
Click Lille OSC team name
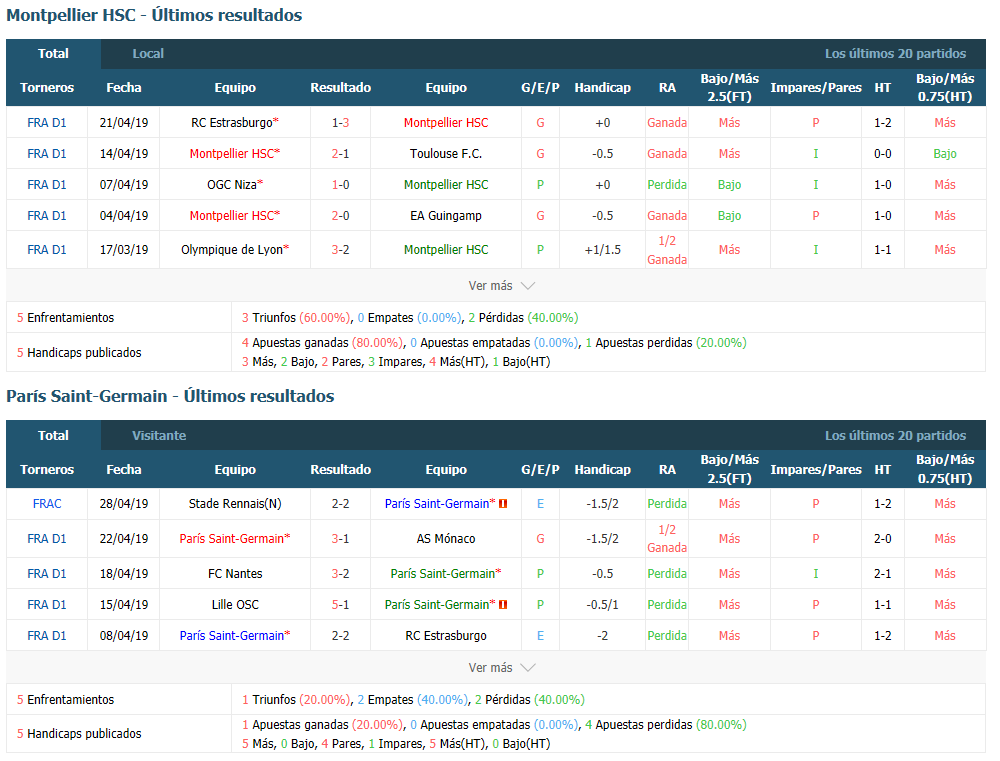[x=235, y=605]
